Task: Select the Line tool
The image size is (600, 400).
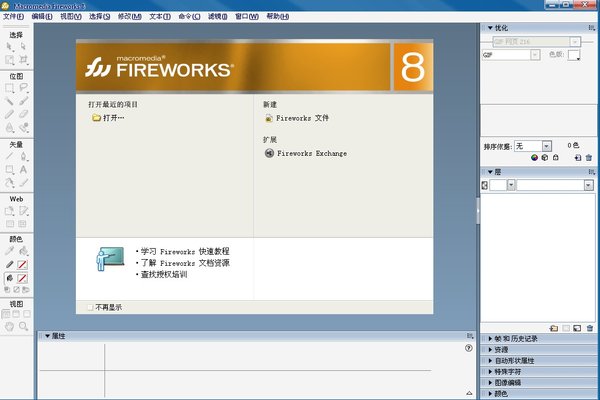Action: [x=10, y=157]
